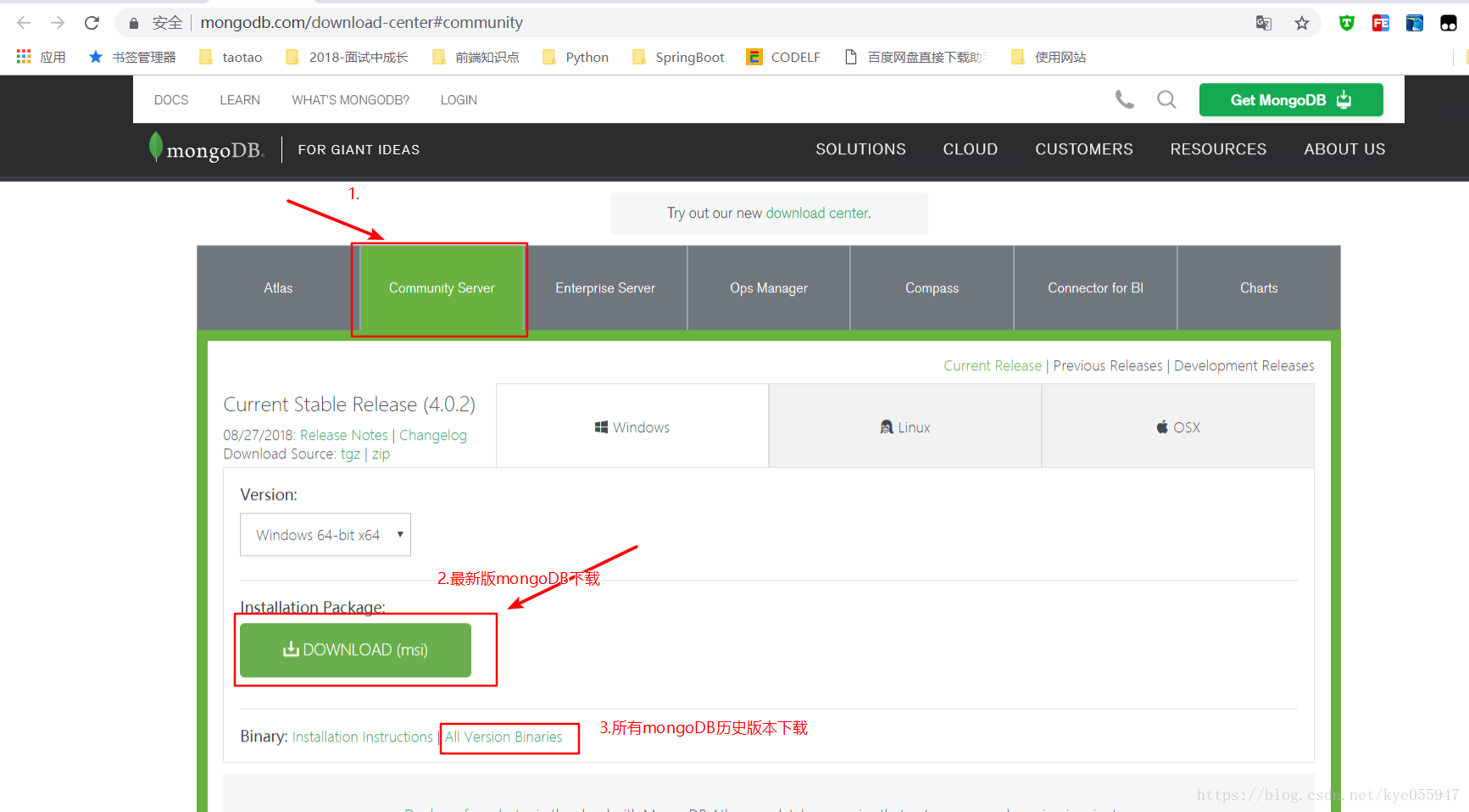Screen dimensions: 1469x812
Task: Open the LEARN menu item
Action: tap(240, 100)
